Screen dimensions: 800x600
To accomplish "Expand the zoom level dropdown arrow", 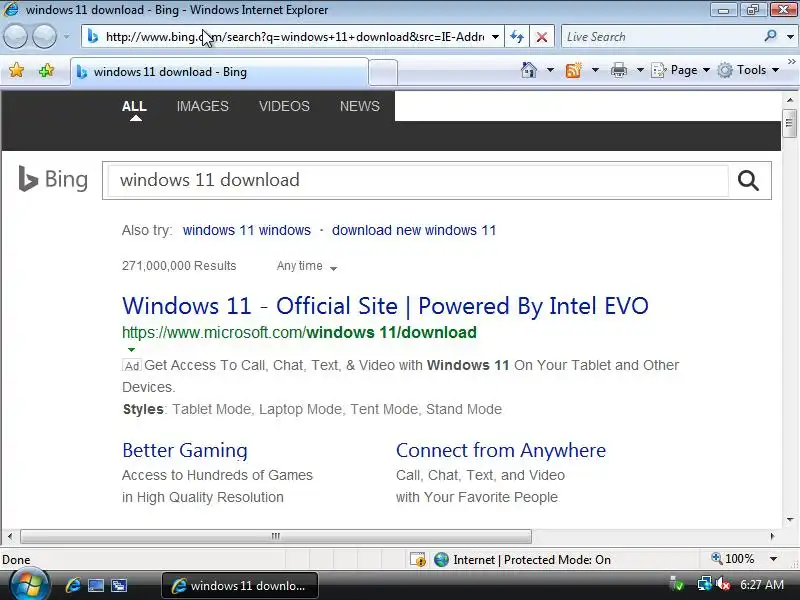I will 773,559.
